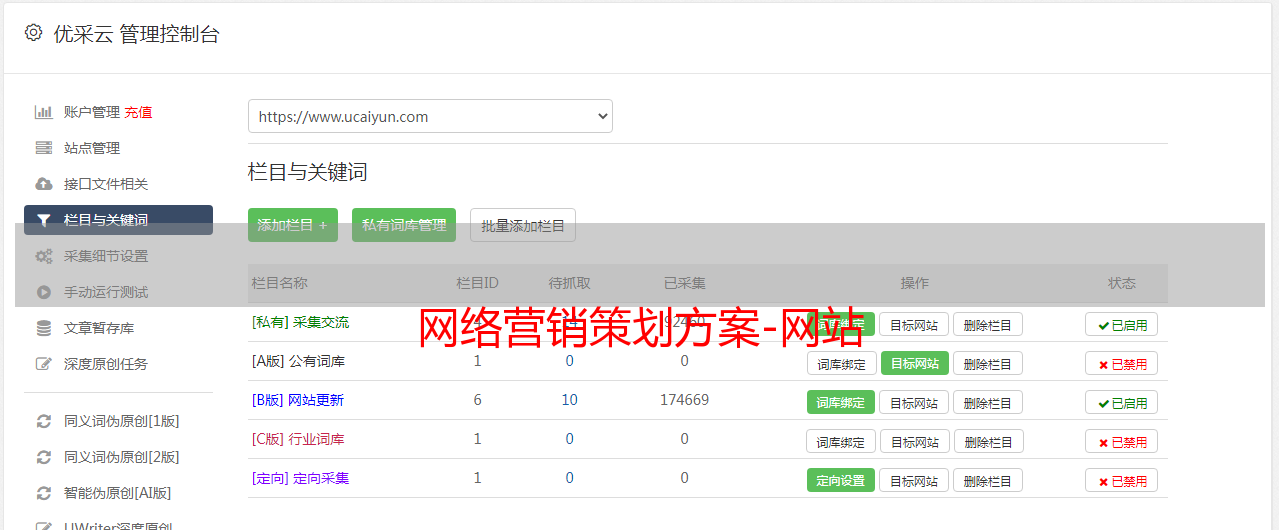Screen dimensions: 1279x530
Task: Open the [B版] 网站更新 column
Action: click(x=297, y=400)
